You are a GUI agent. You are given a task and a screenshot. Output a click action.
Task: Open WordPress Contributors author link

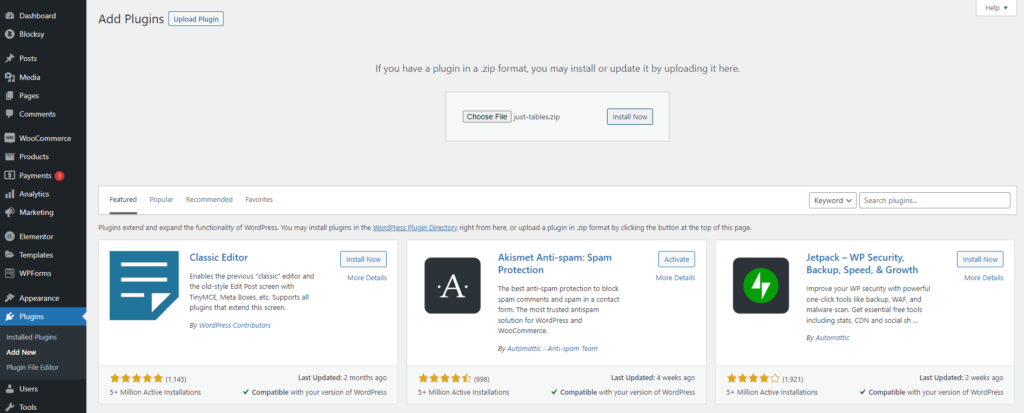coord(234,325)
